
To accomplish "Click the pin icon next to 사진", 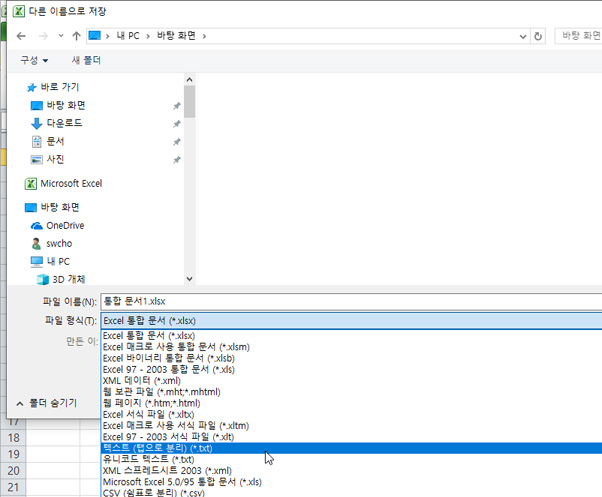I will (177, 160).
